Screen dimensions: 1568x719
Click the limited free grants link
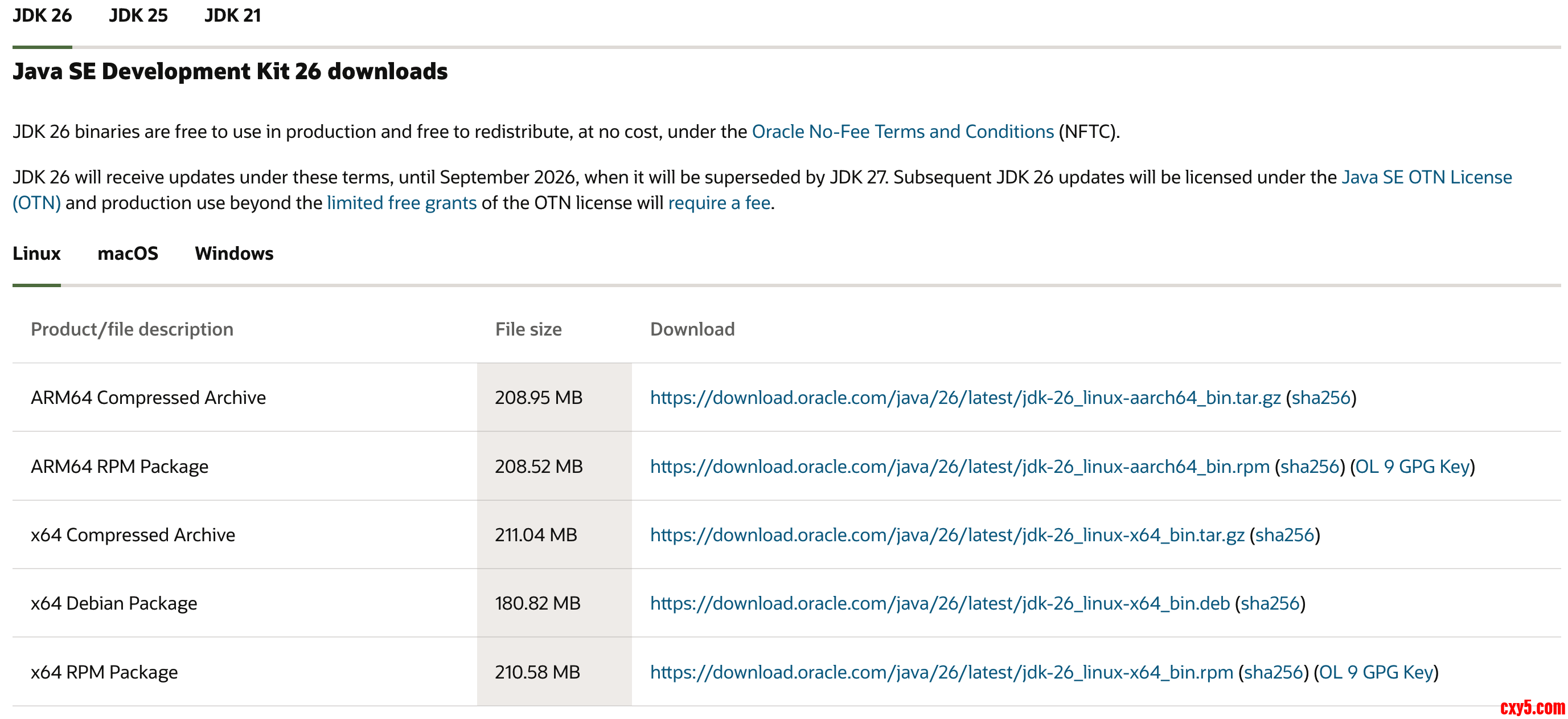[401, 203]
